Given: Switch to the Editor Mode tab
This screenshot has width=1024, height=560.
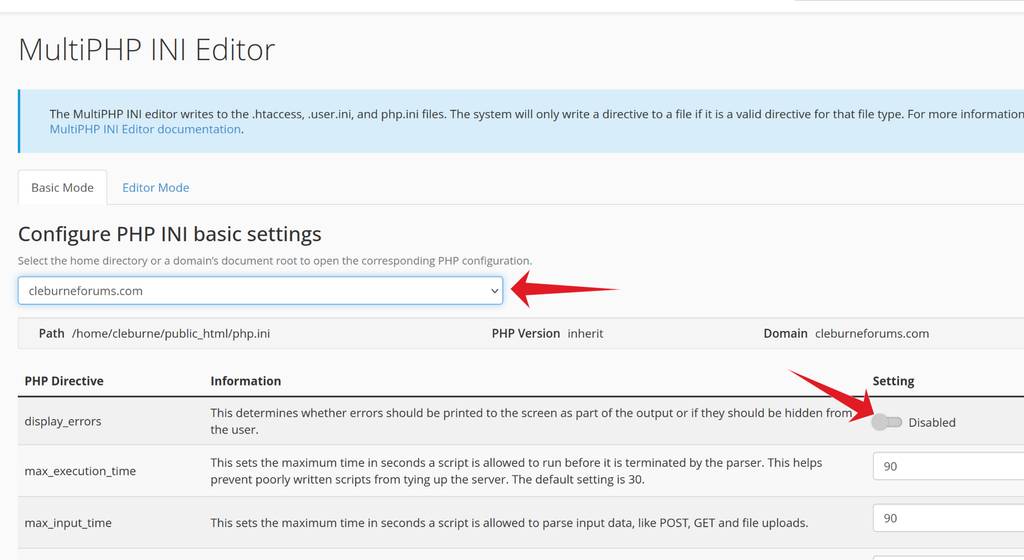Looking at the screenshot, I should (155, 188).
